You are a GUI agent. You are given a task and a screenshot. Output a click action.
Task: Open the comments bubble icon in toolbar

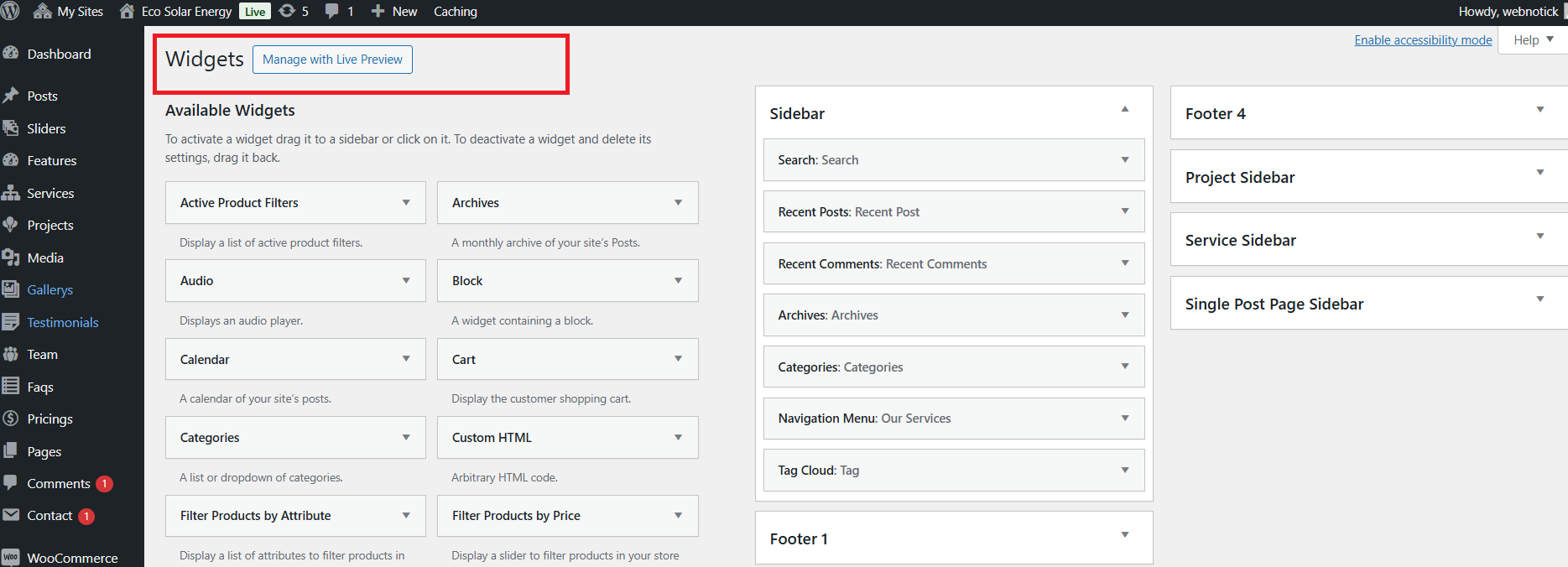coord(332,11)
